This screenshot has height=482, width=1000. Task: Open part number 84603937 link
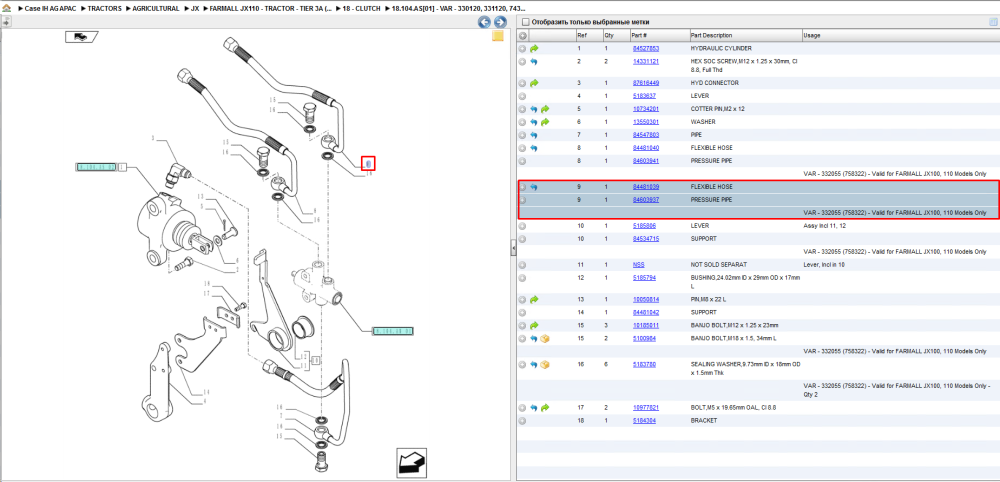click(645, 200)
